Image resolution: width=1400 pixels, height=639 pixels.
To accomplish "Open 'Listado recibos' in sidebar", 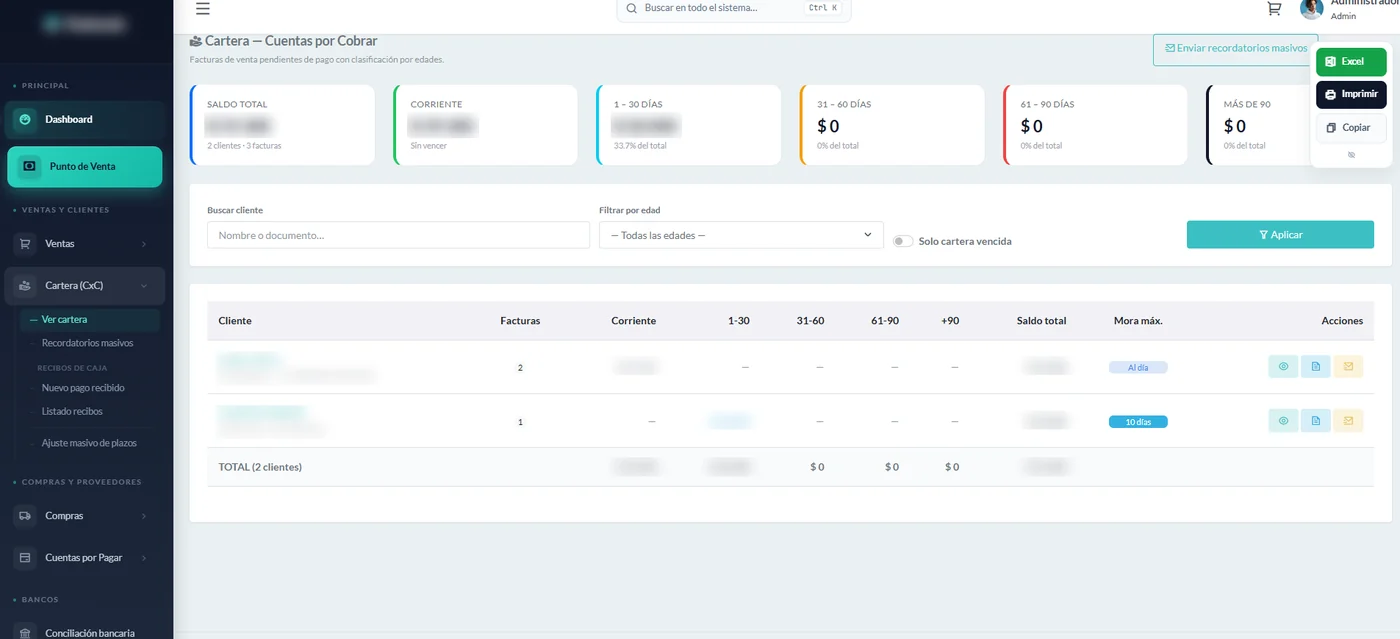I will click(x=72, y=411).
